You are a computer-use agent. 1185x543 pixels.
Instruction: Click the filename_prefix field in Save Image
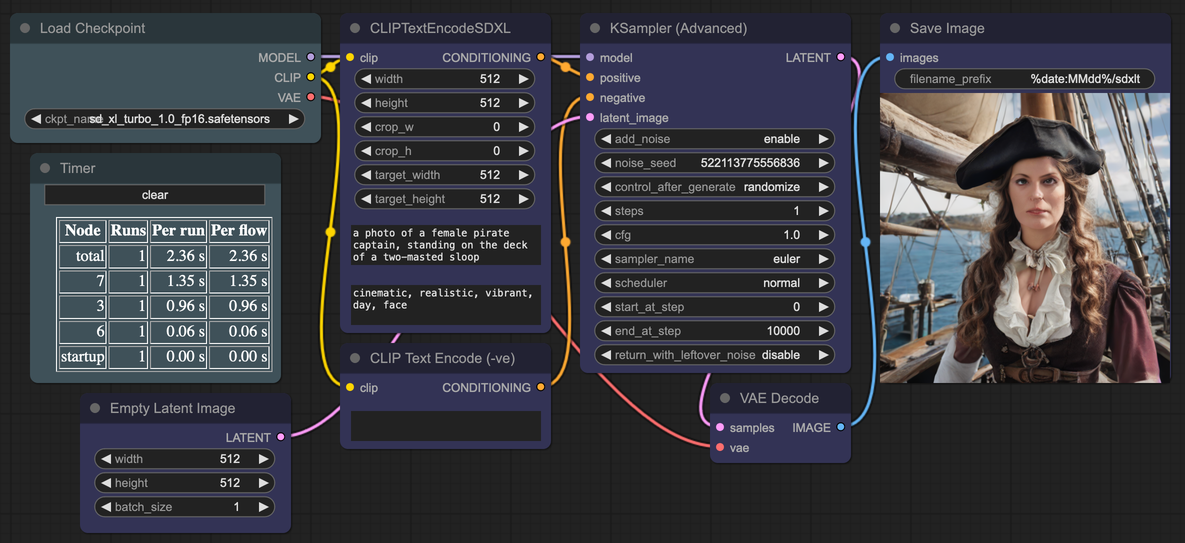(x=1025, y=79)
